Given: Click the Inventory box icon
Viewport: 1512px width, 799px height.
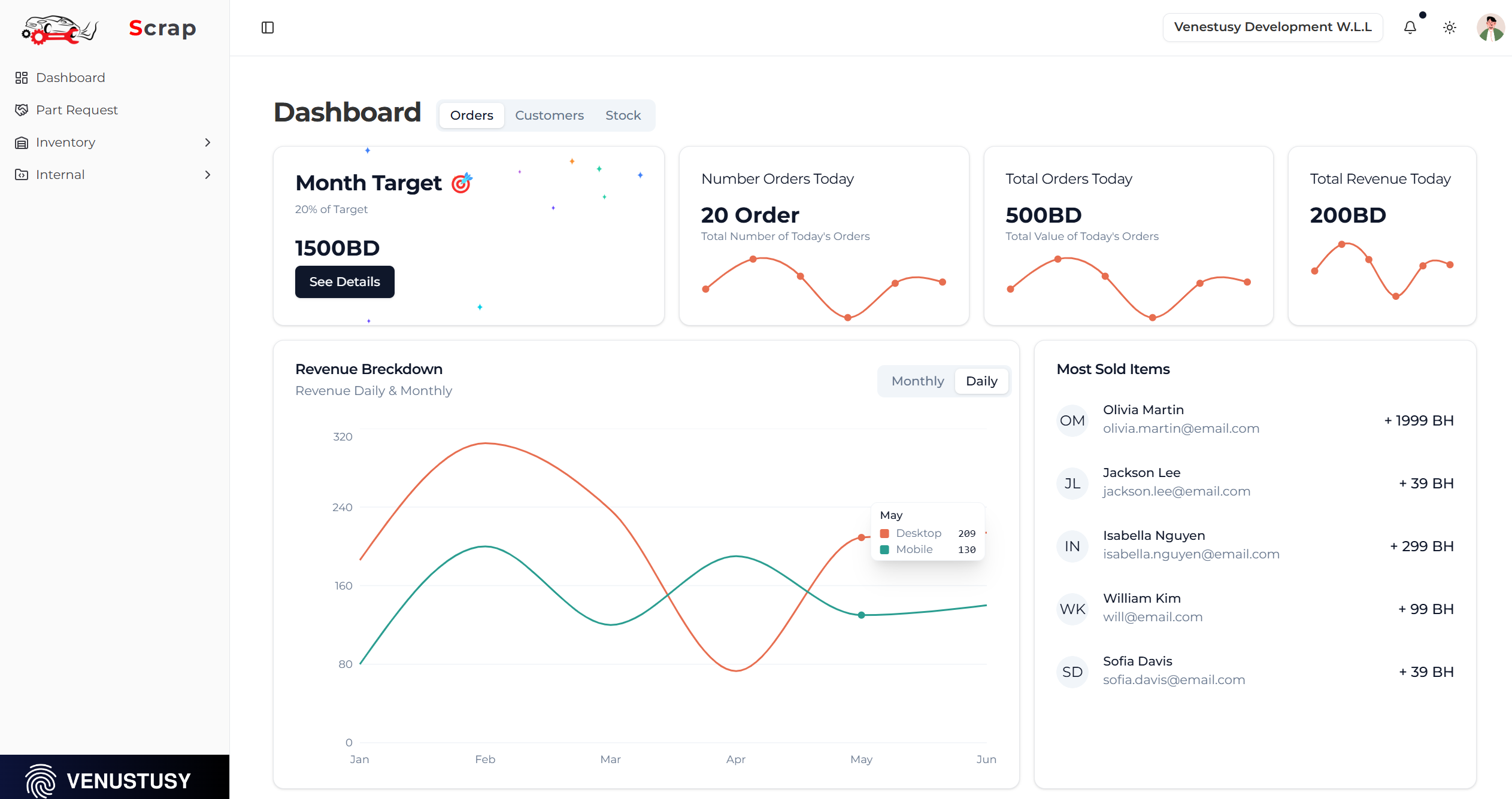Looking at the screenshot, I should (22, 142).
